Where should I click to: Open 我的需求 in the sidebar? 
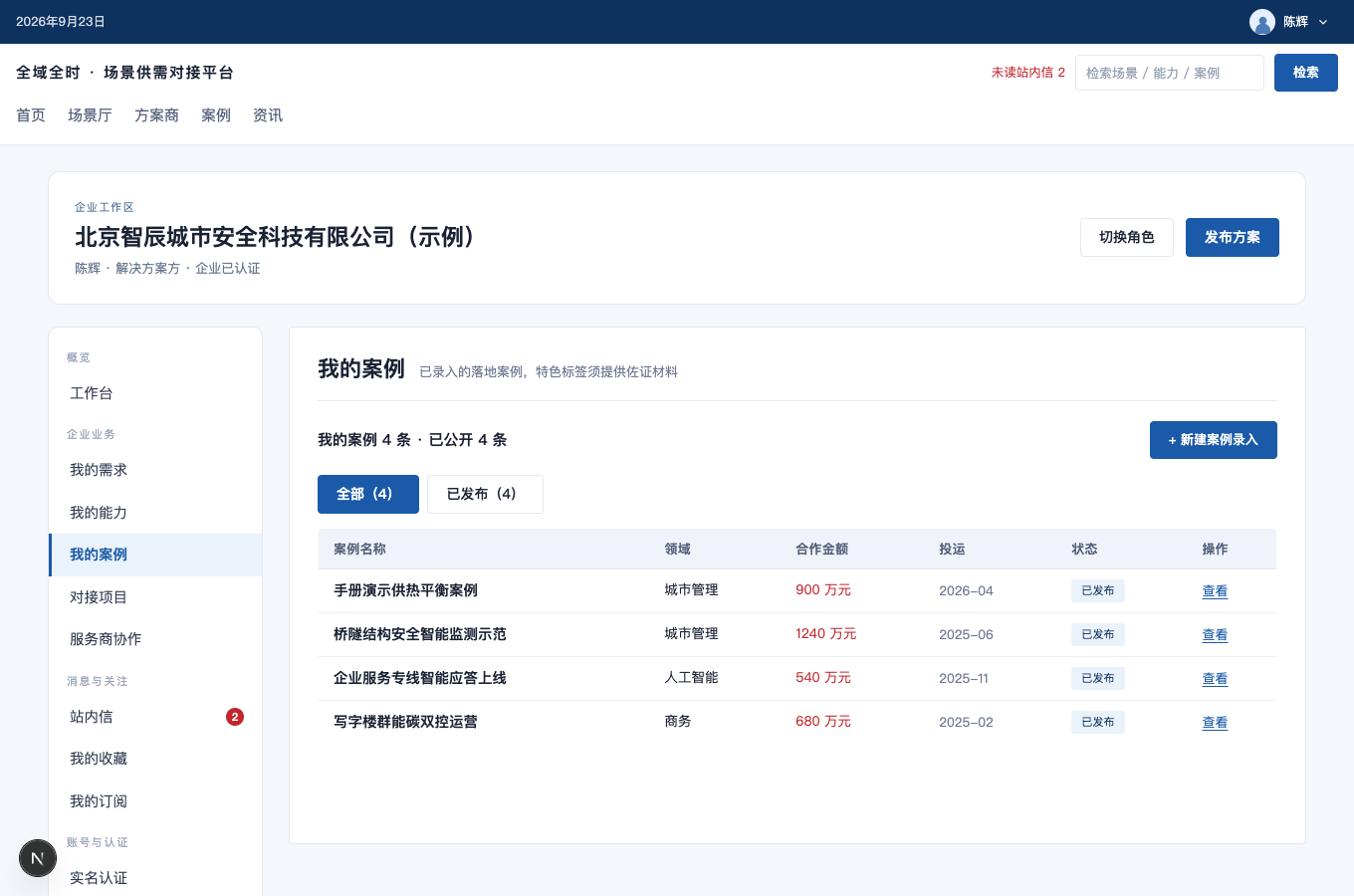click(155, 470)
